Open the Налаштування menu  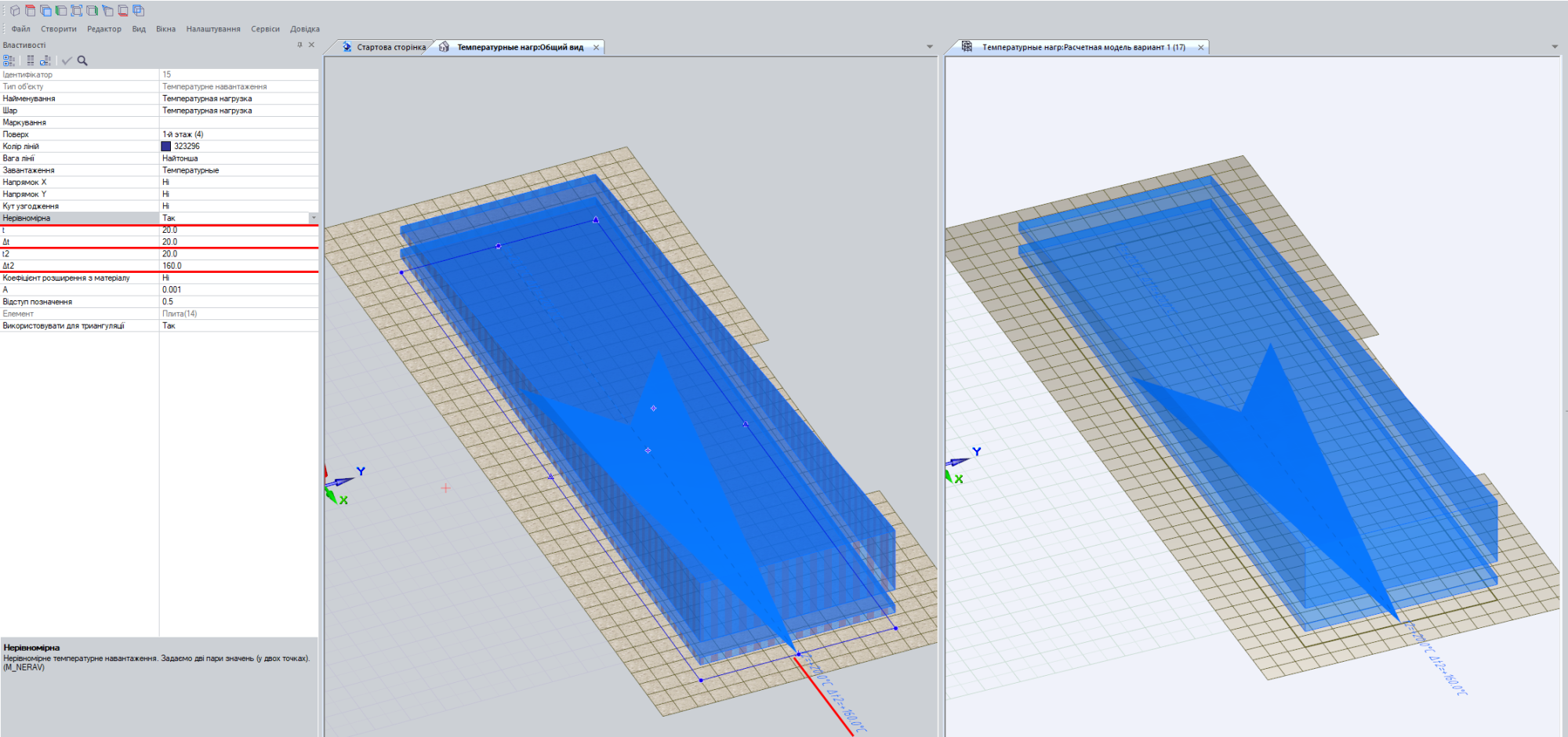coord(213,29)
